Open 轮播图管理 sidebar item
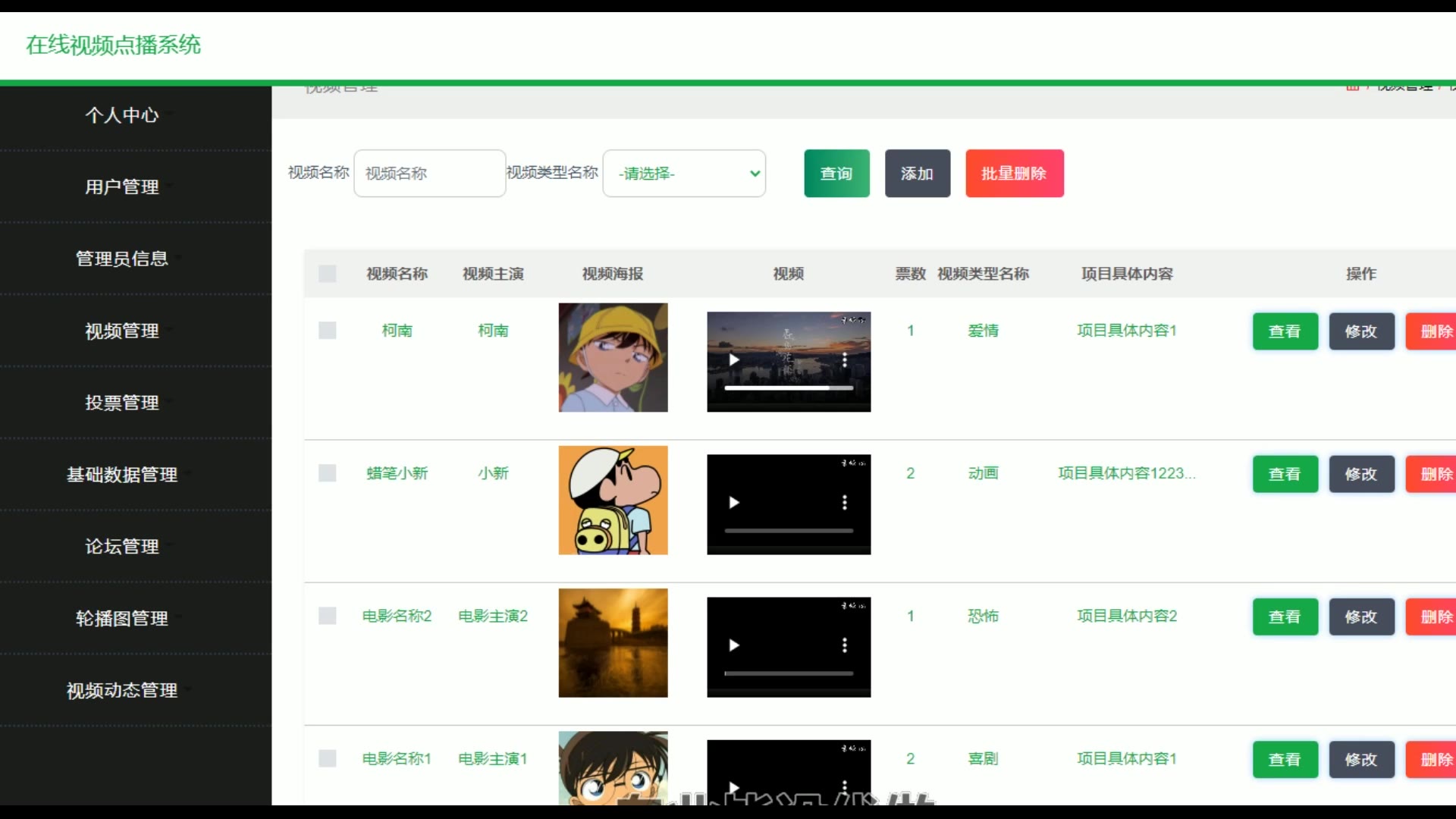Viewport: 1456px width, 819px height. (x=122, y=619)
